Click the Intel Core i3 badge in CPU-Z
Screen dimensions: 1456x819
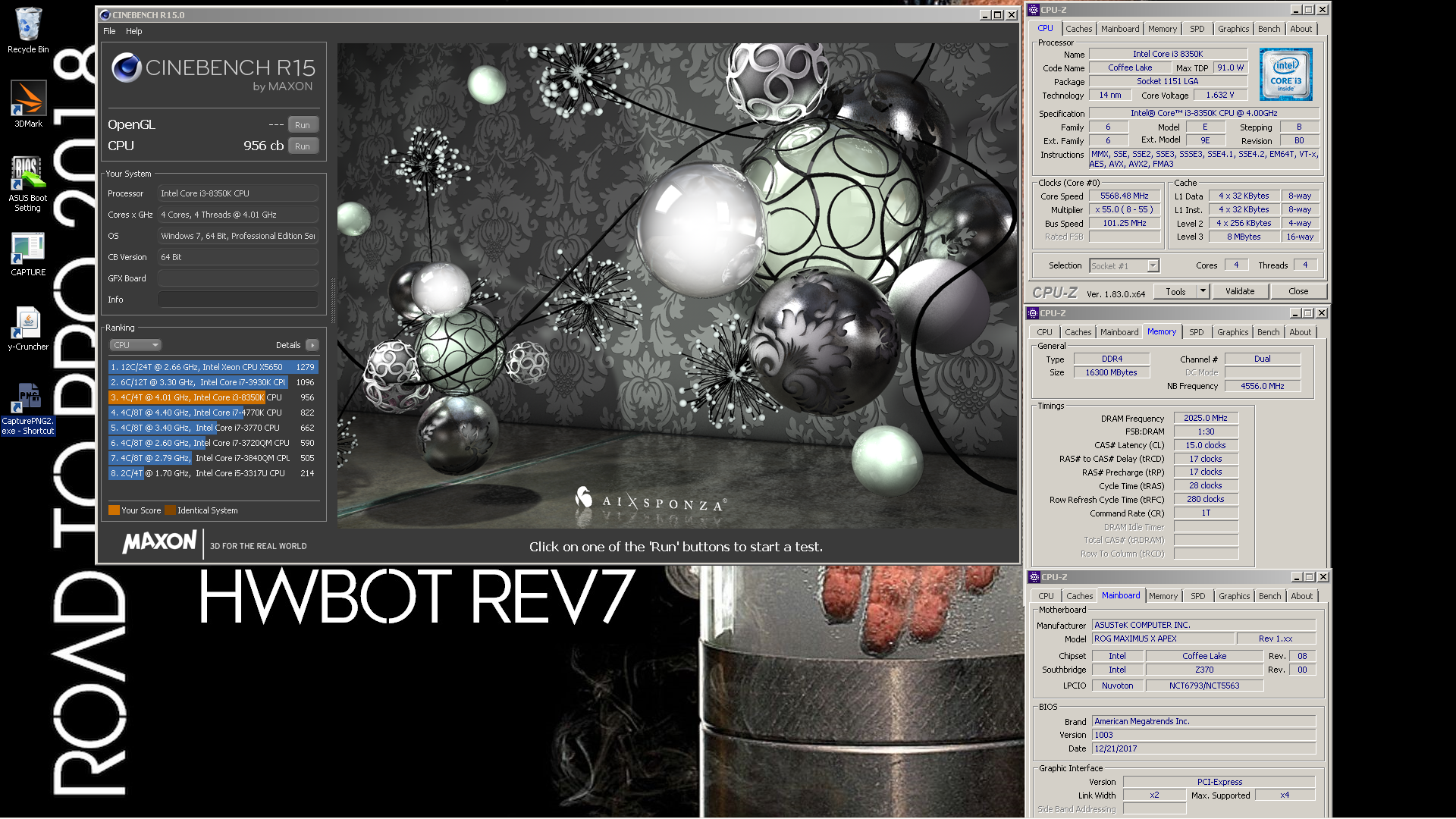[x=1285, y=74]
